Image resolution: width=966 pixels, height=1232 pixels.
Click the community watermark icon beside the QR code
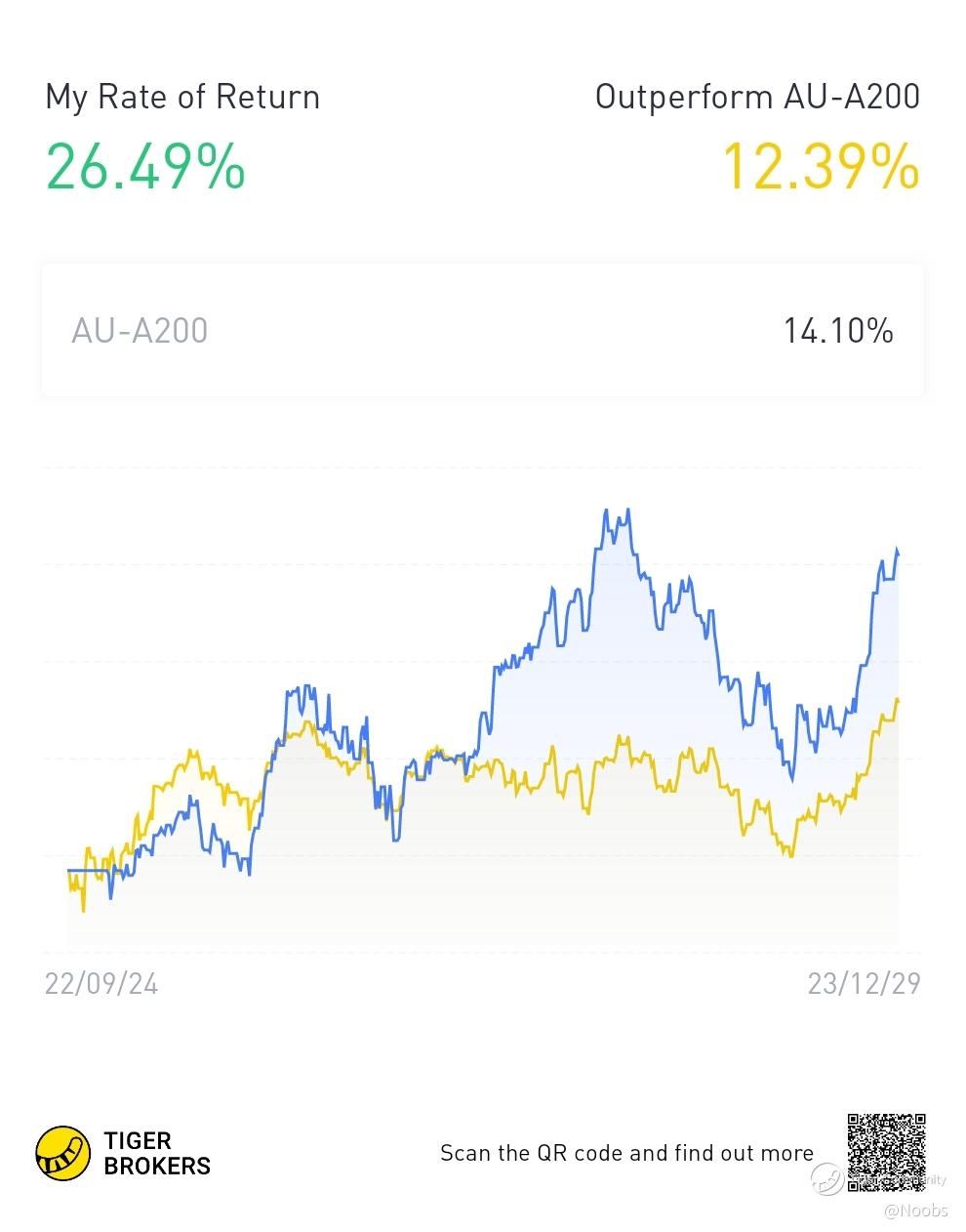[829, 1179]
